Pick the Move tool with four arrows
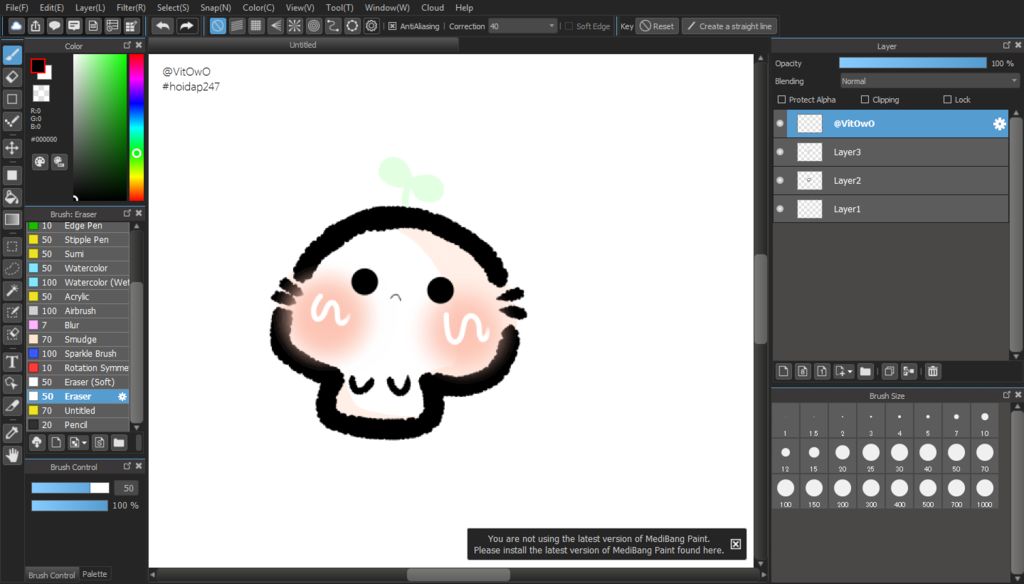The width and height of the screenshot is (1024, 584). point(12,148)
